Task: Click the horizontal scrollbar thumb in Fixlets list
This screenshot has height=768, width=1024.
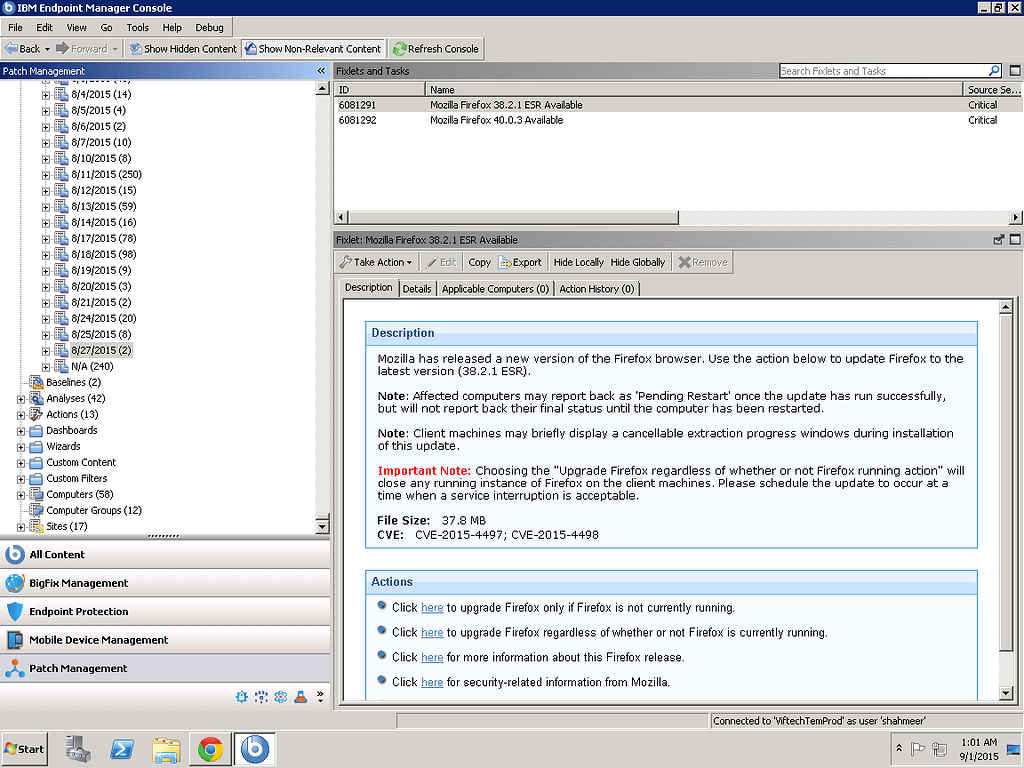Action: [513, 217]
